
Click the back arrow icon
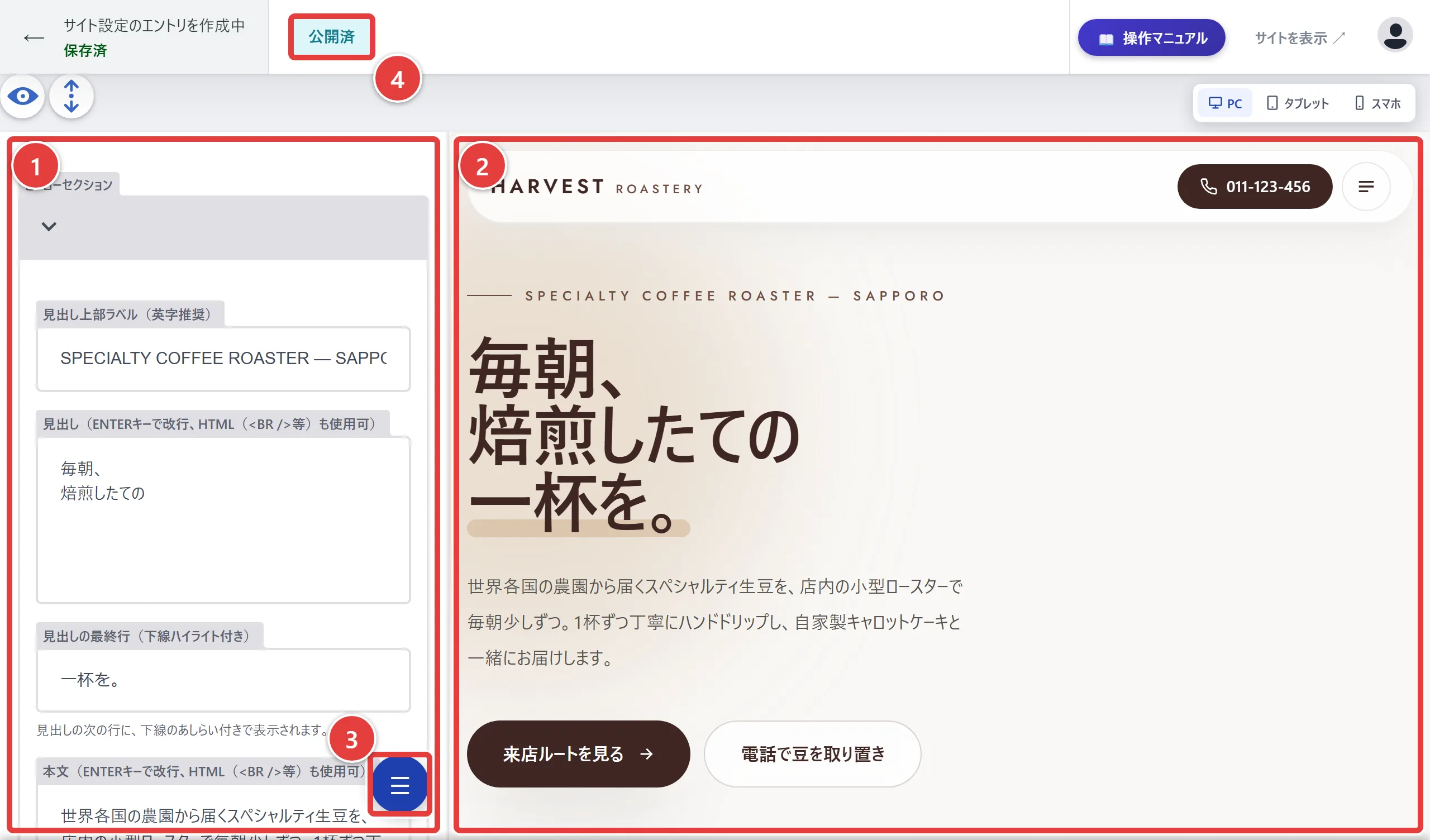[34, 38]
